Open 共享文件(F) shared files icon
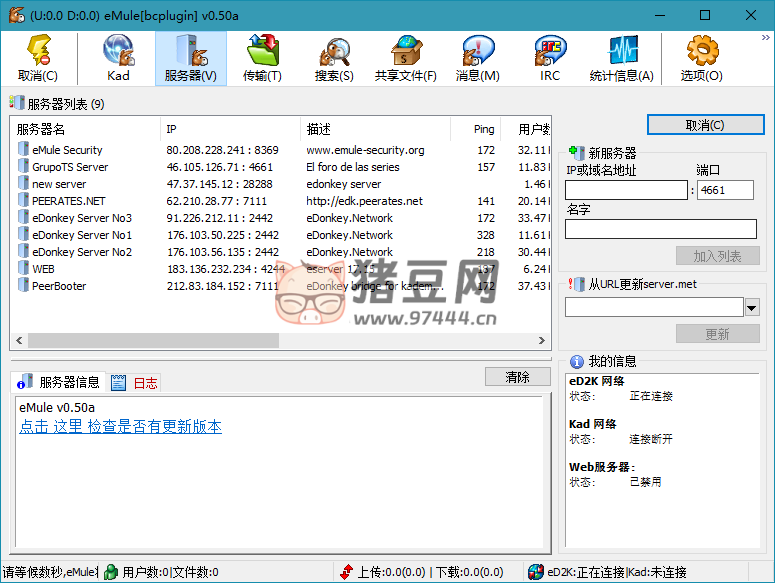This screenshot has height=583, width=775. tap(405, 58)
